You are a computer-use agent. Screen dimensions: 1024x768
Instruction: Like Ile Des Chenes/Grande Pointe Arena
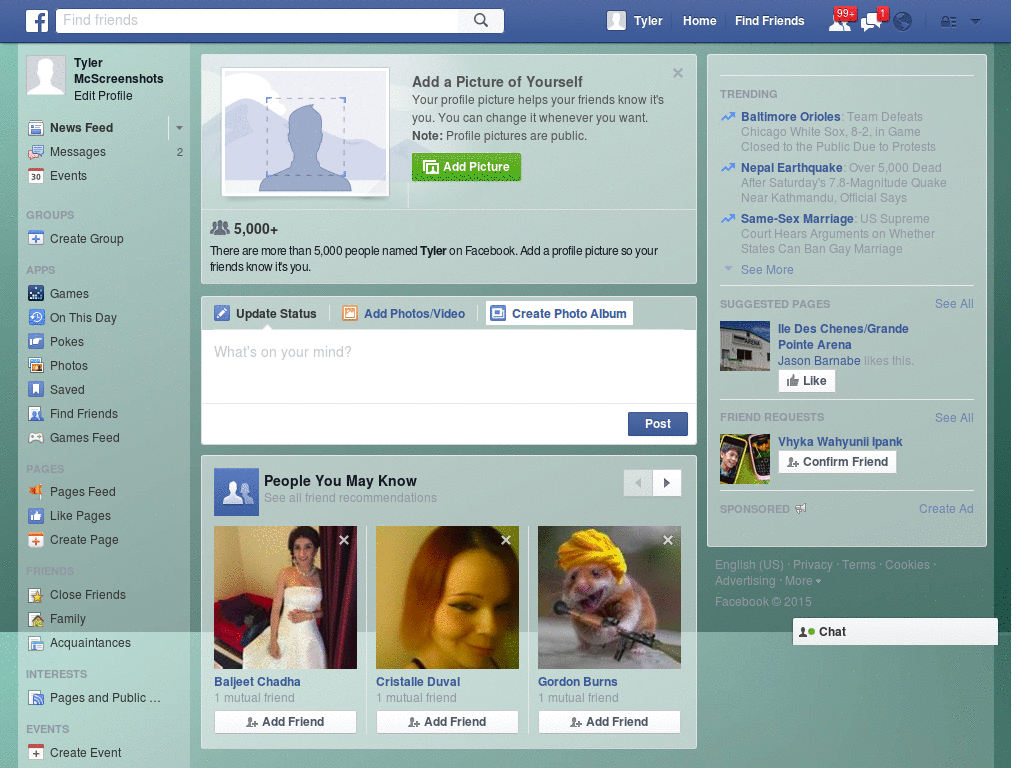click(807, 381)
